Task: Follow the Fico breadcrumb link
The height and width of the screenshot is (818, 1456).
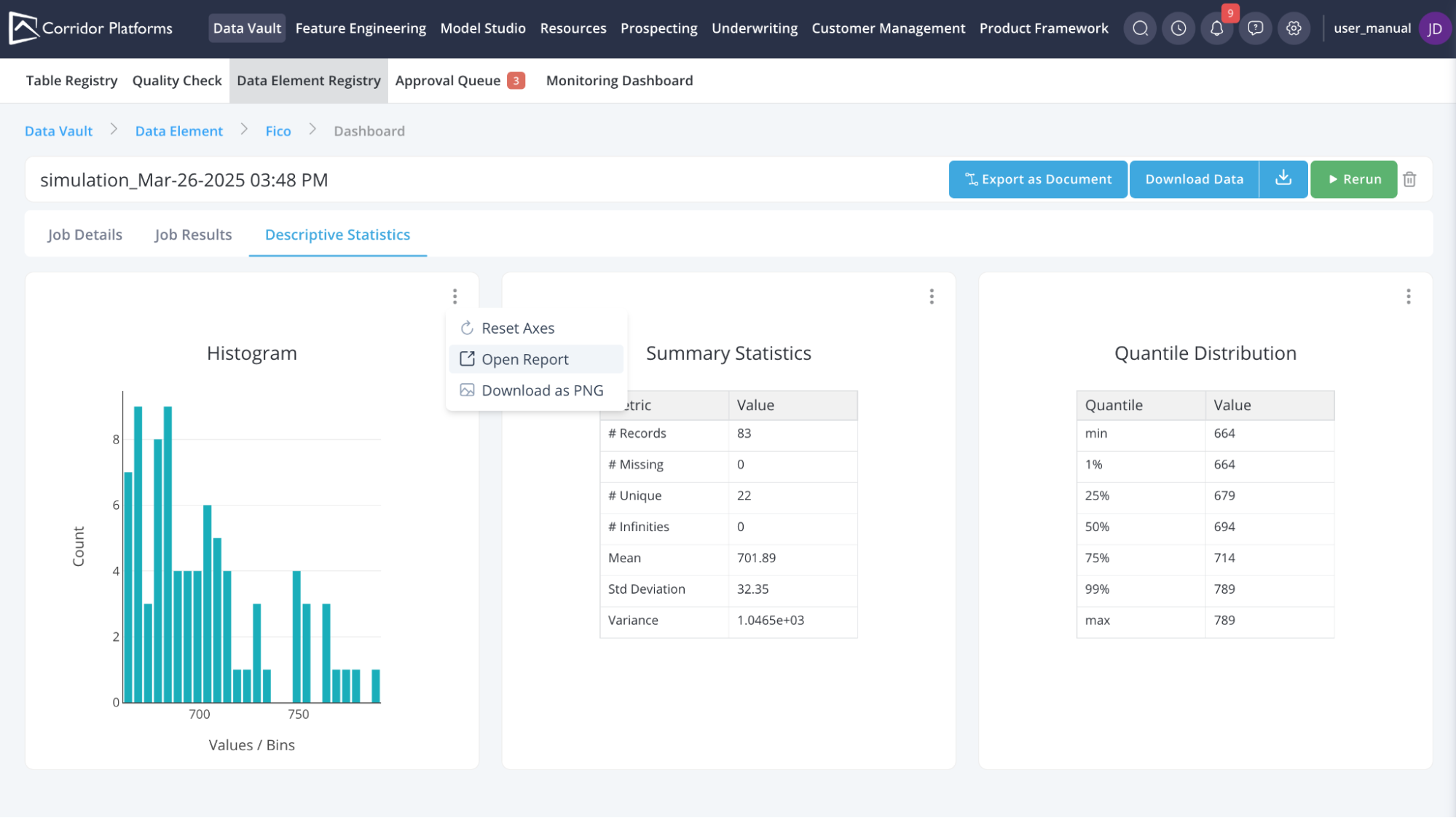Action: pyautogui.click(x=278, y=131)
